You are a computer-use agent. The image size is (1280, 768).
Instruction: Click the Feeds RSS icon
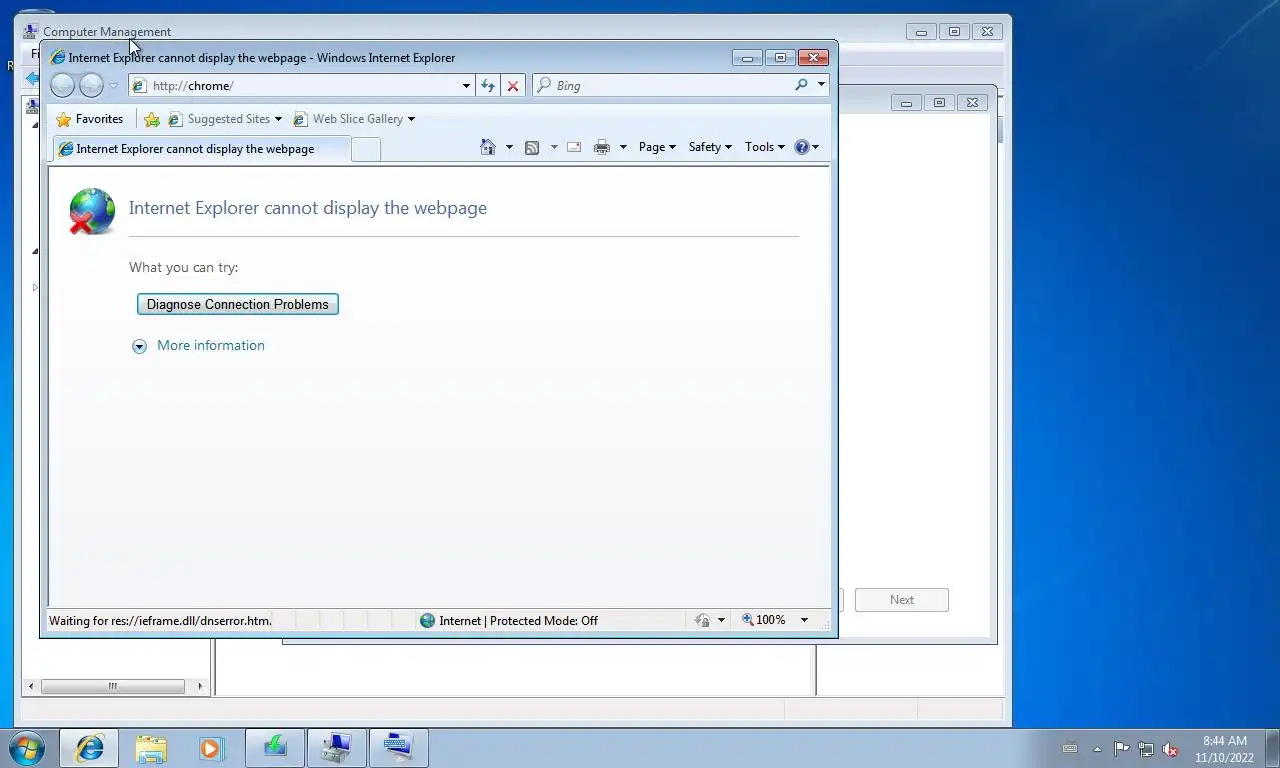[x=532, y=147]
